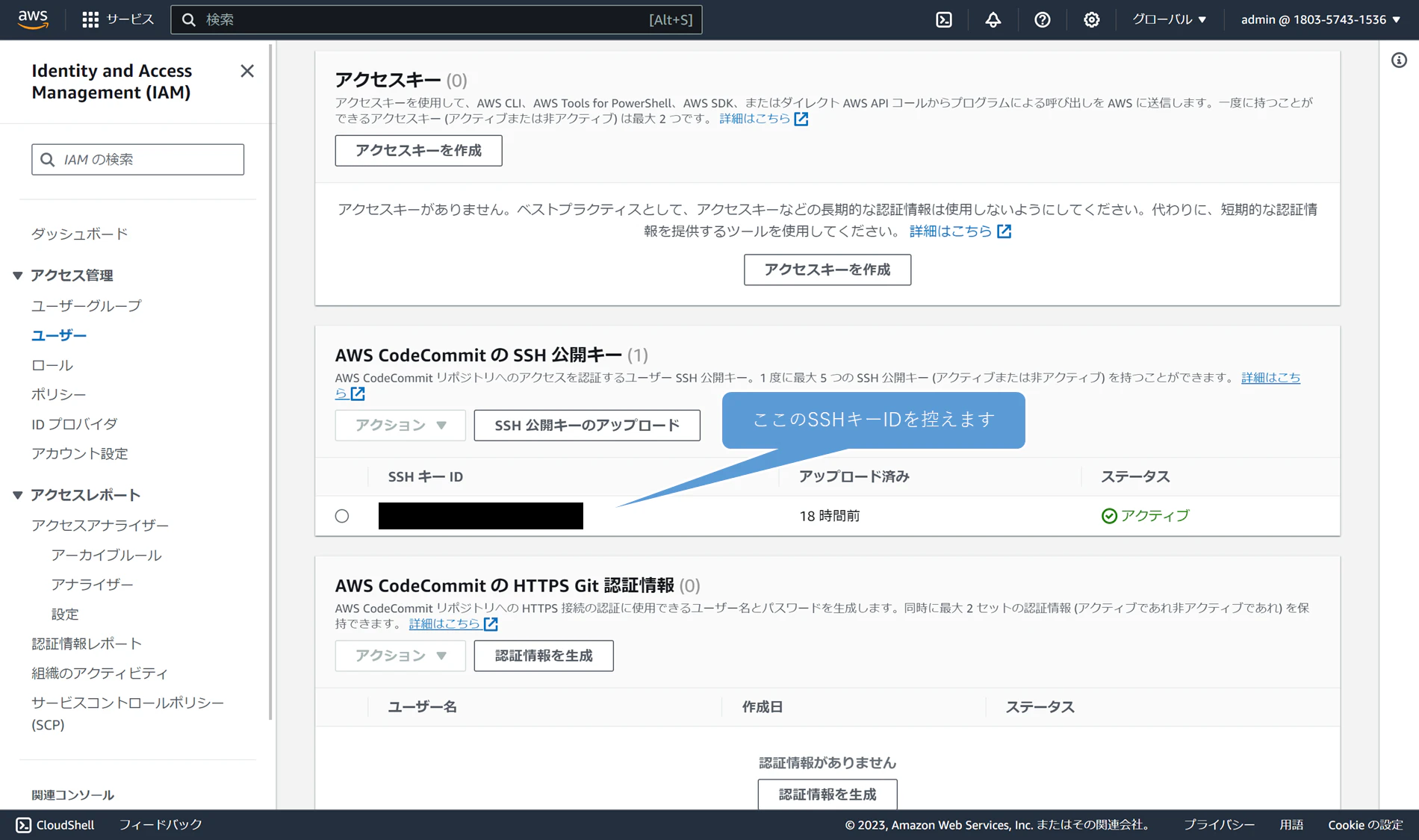Image resolution: width=1419 pixels, height=840 pixels.
Task: Open external link icon in the no-access-key notice
Action: [x=1005, y=231]
